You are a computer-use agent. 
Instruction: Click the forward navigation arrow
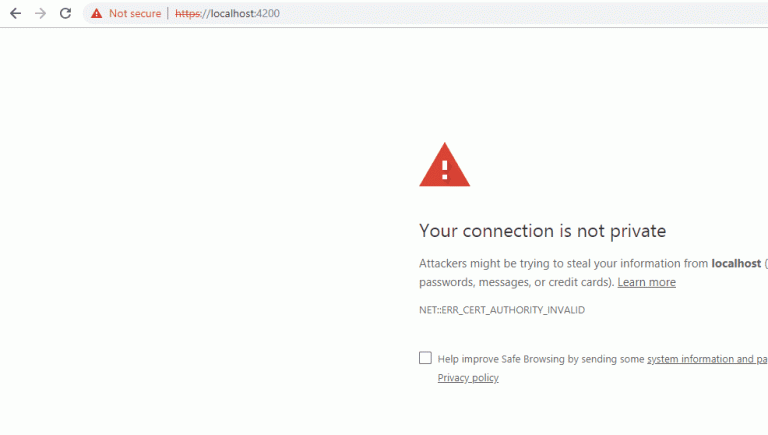click(x=41, y=13)
